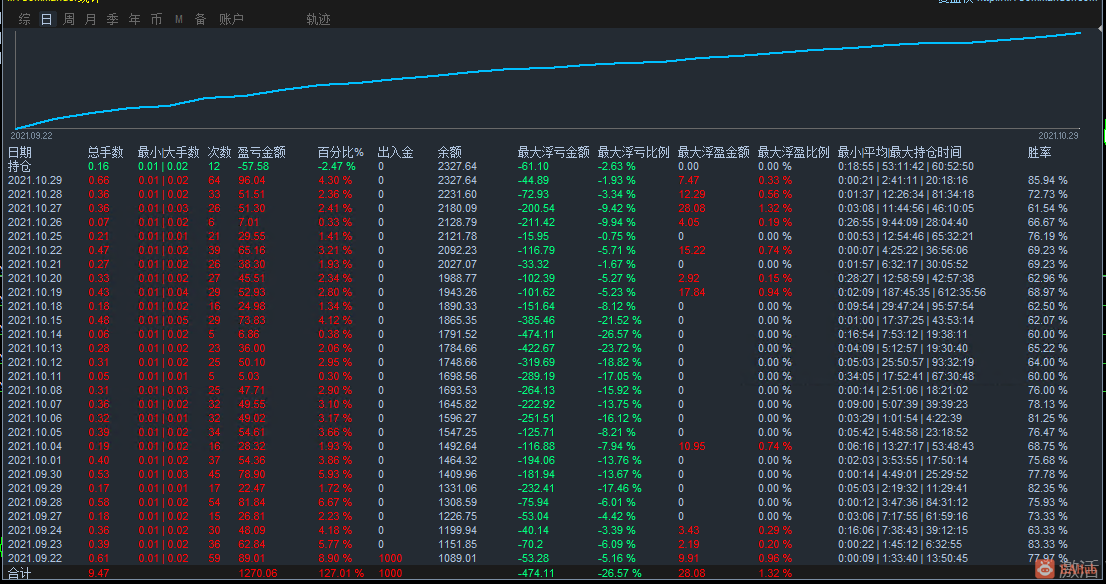Select the 2021.10.15 date row
The height and width of the screenshot is (584, 1106).
[35, 320]
